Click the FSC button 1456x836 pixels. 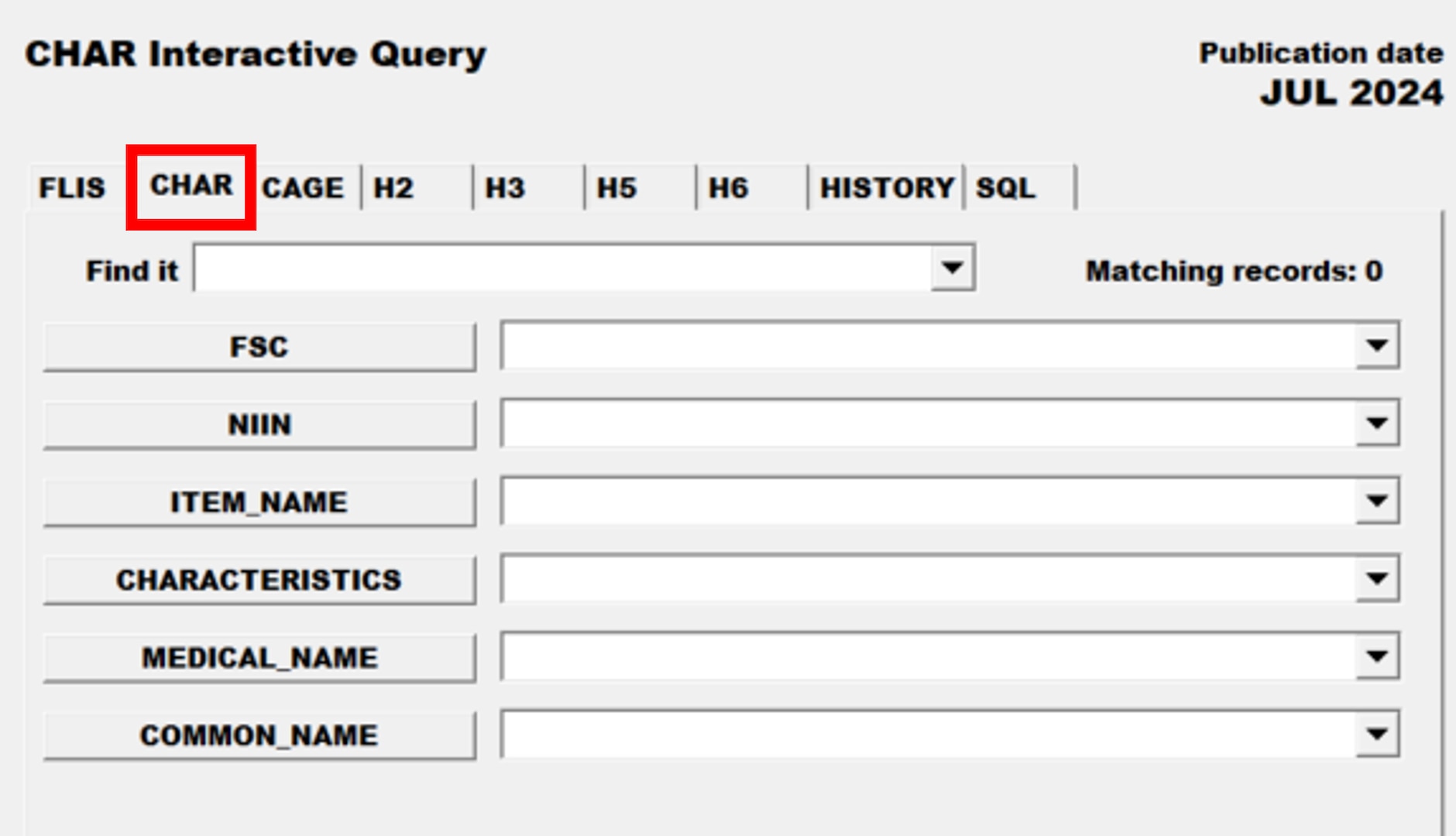(259, 347)
